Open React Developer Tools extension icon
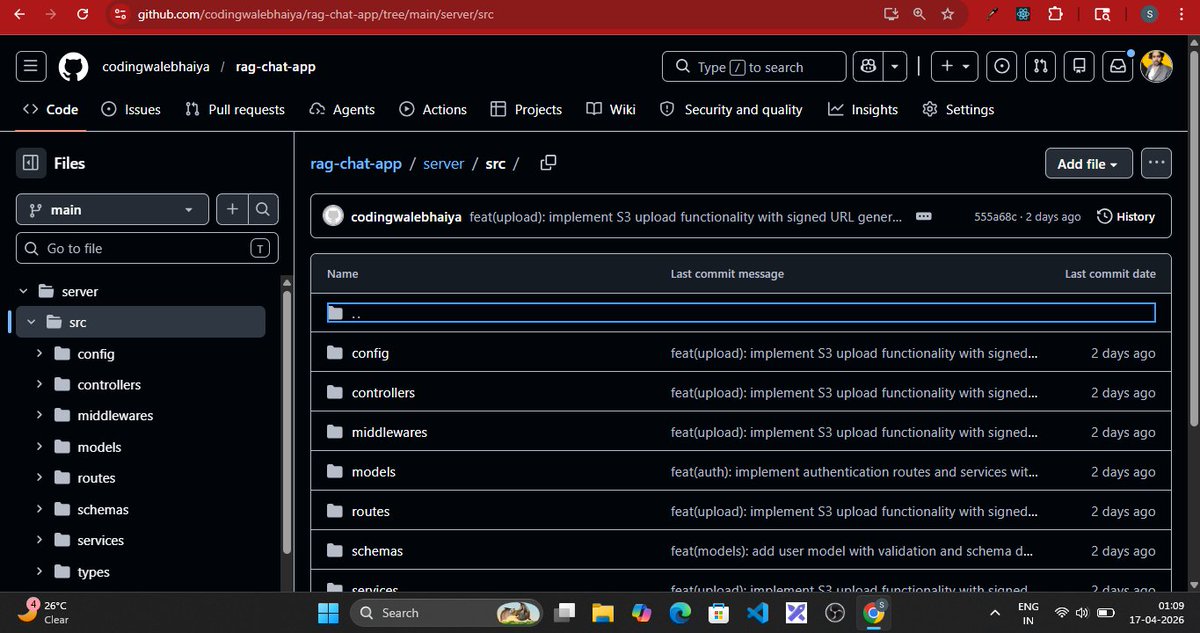This screenshot has height=633, width=1200. [x=1022, y=14]
